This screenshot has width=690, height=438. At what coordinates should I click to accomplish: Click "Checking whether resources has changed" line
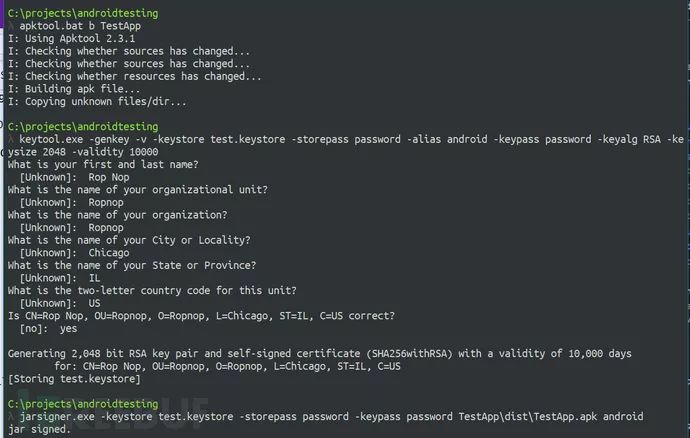(135, 76)
